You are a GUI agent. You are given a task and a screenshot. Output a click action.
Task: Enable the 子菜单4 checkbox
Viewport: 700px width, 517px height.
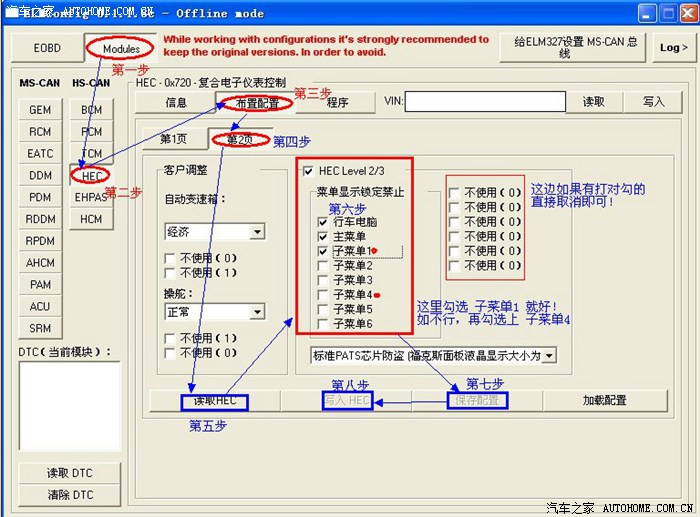tap(324, 295)
